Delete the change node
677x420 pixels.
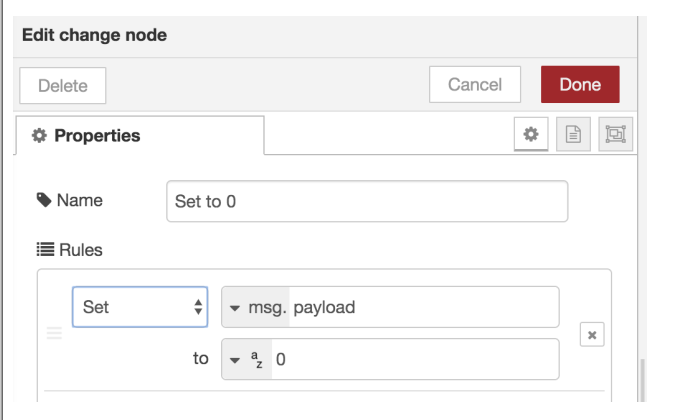point(63,86)
